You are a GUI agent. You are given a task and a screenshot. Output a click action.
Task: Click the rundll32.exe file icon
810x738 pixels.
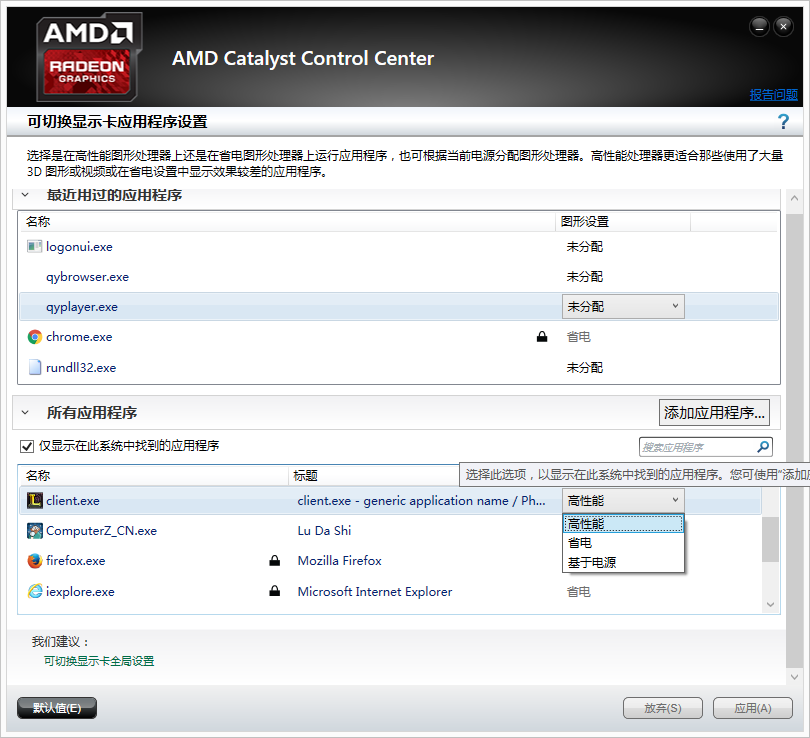point(35,367)
